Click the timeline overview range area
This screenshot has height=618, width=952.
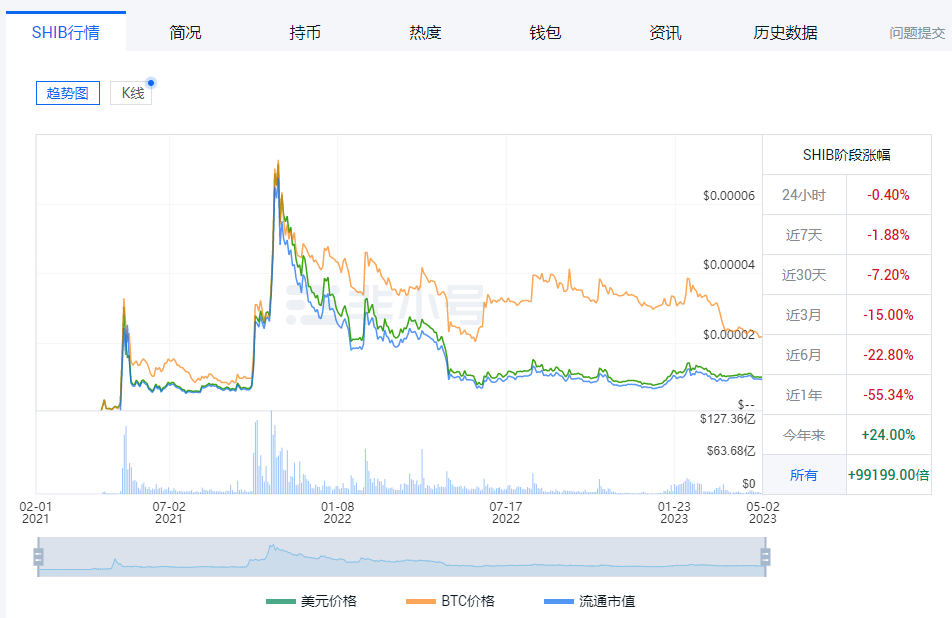(x=402, y=557)
